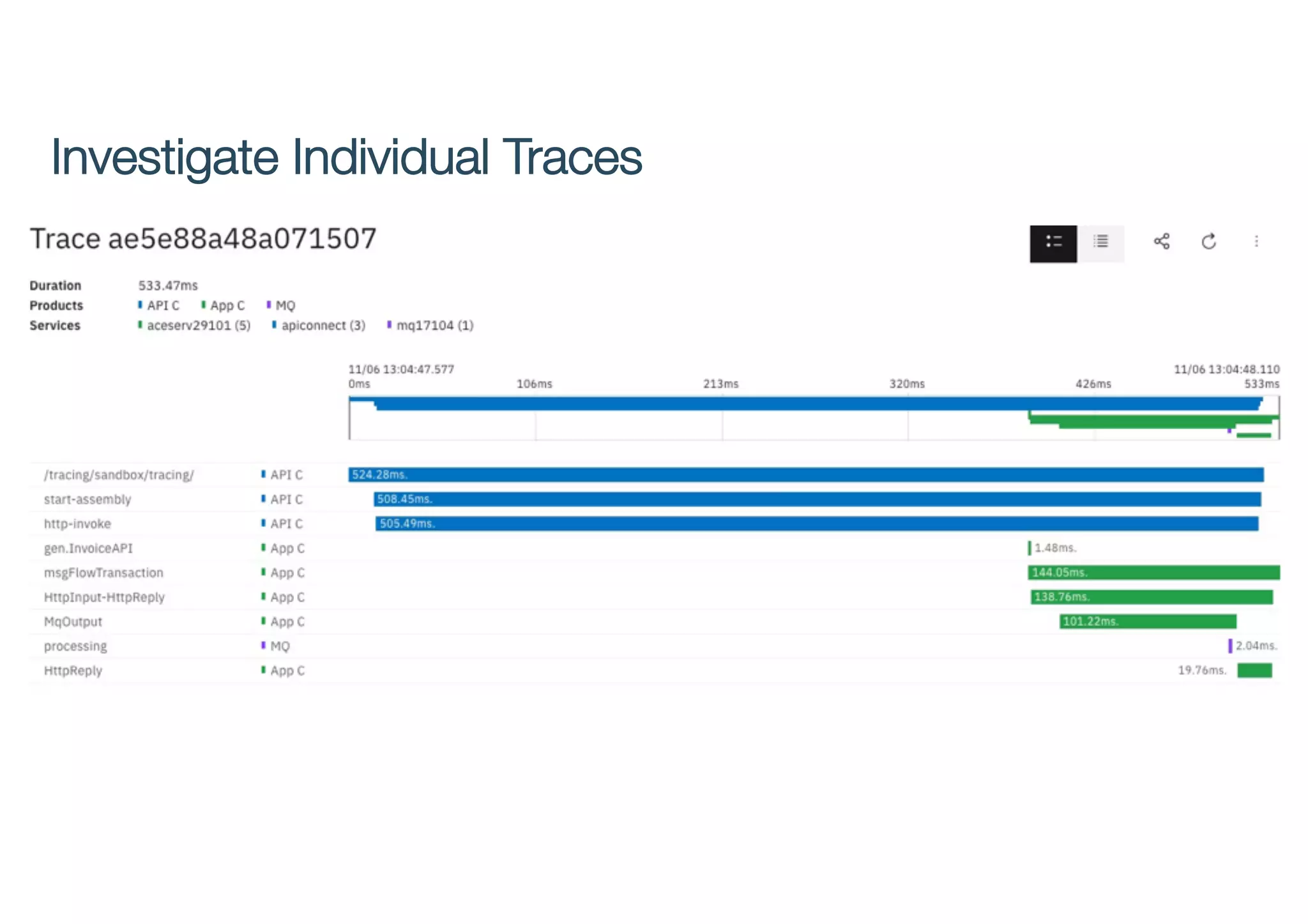Click the 1.48ms gen.InvoiceAPI span marker
The width and height of the screenshot is (1308, 924).
1030,548
